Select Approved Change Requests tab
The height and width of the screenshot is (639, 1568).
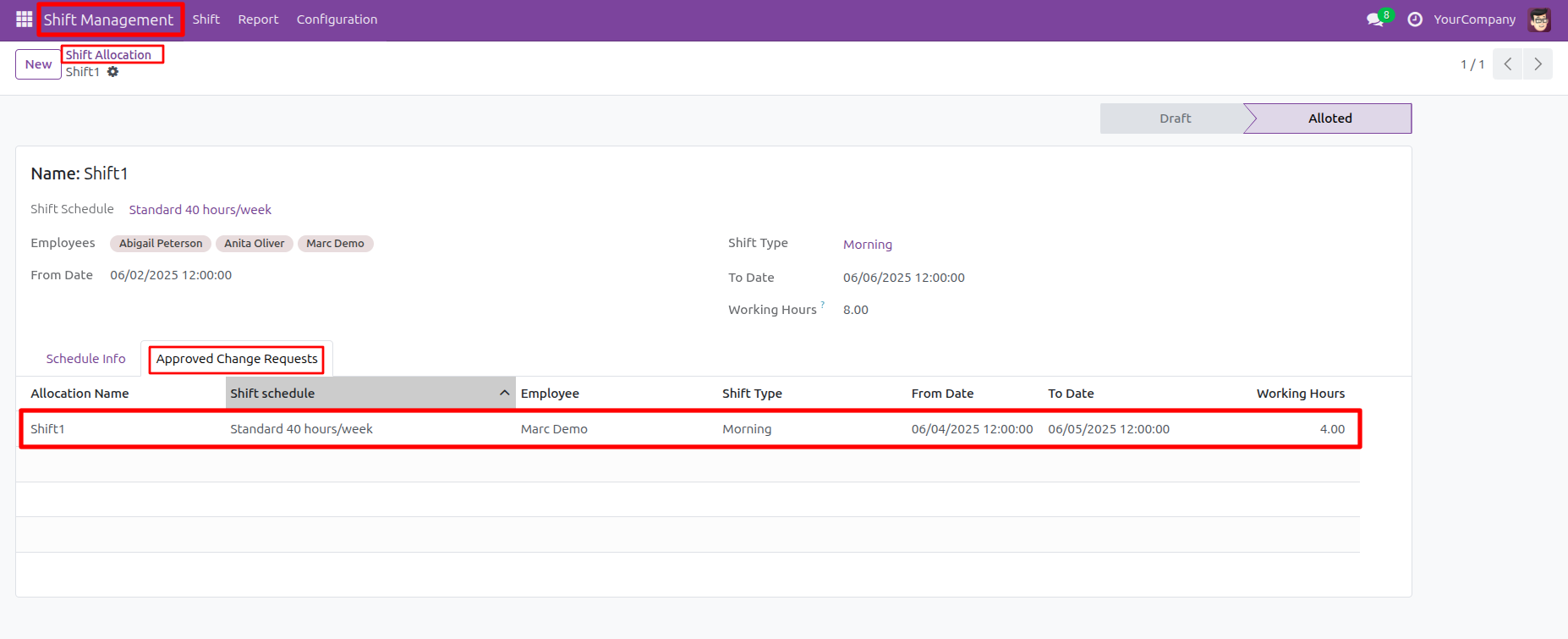pos(237,359)
